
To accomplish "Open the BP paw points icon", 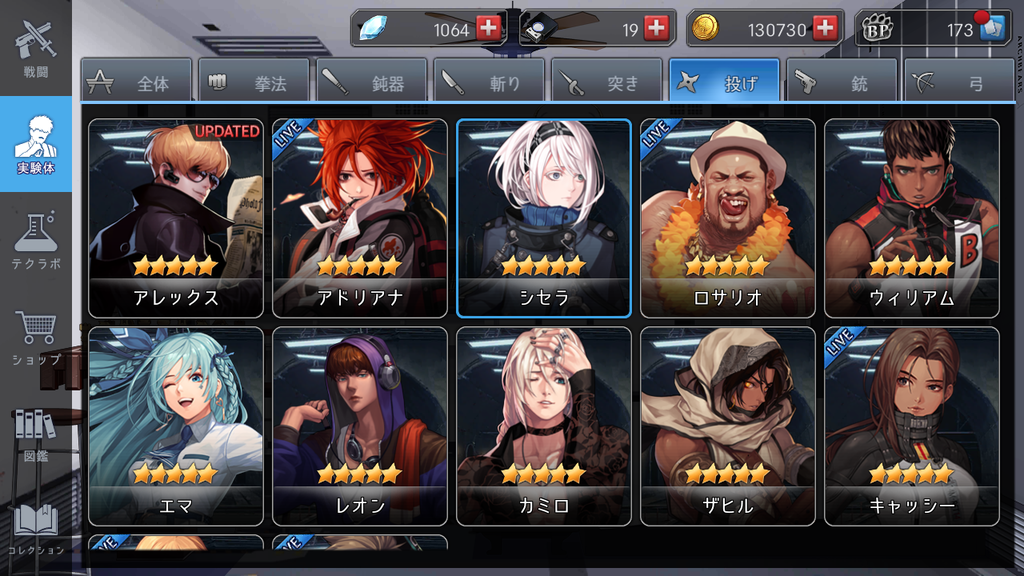I will coord(876,29).
